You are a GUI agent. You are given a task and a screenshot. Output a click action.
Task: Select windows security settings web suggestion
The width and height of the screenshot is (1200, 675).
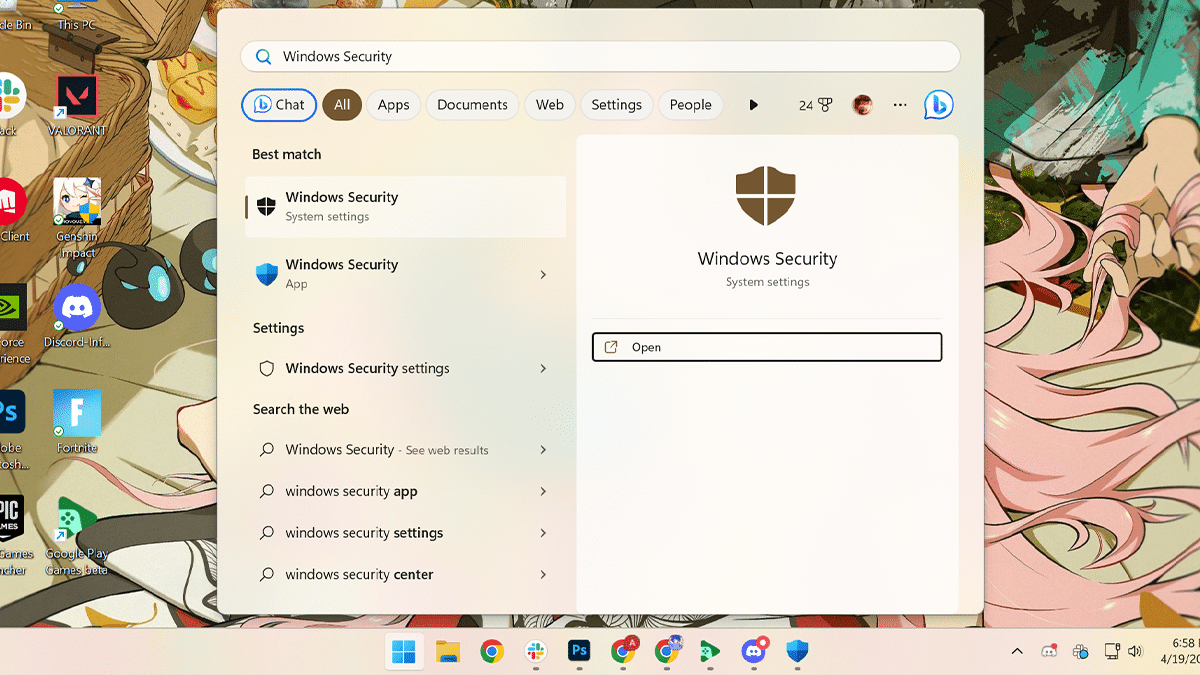[405, 533]
